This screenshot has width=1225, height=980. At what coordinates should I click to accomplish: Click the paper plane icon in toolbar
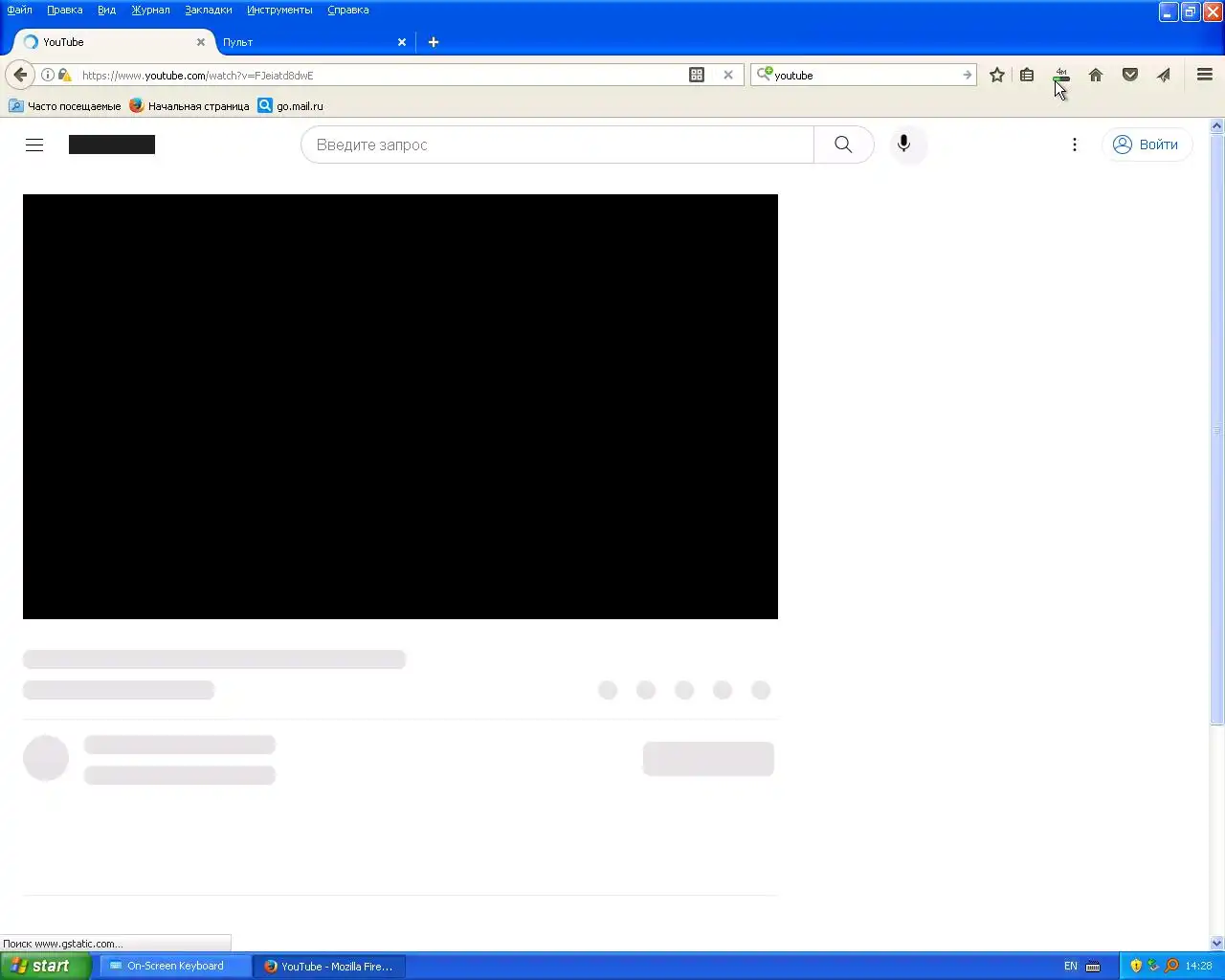[x=1164, y=75]
